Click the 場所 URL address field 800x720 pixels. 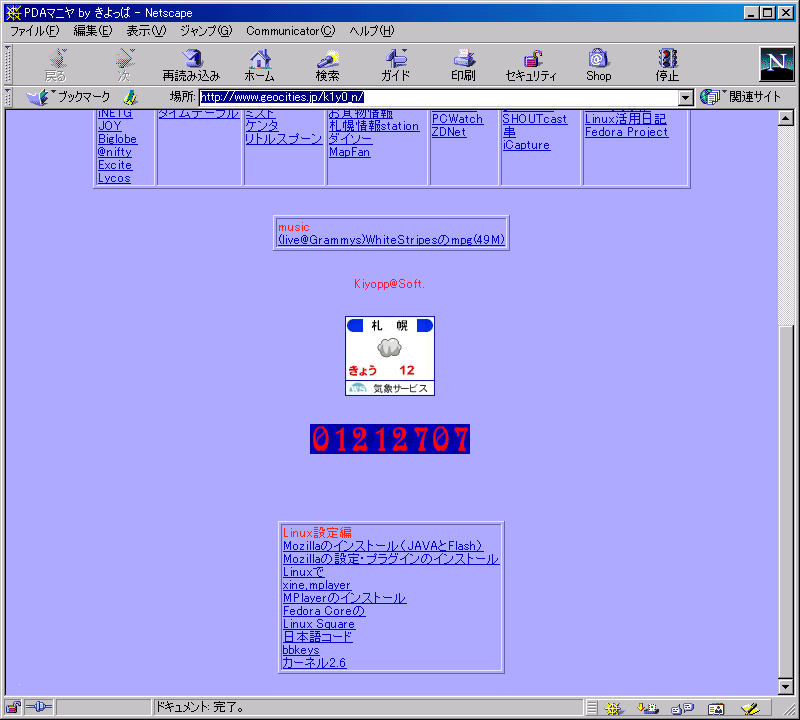point(439,97)
